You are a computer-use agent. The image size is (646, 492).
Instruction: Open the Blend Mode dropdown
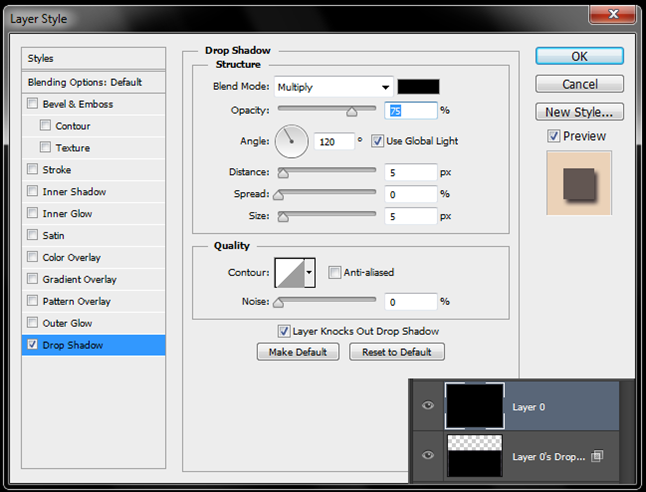pyautogui.click(x=332, y=87)
